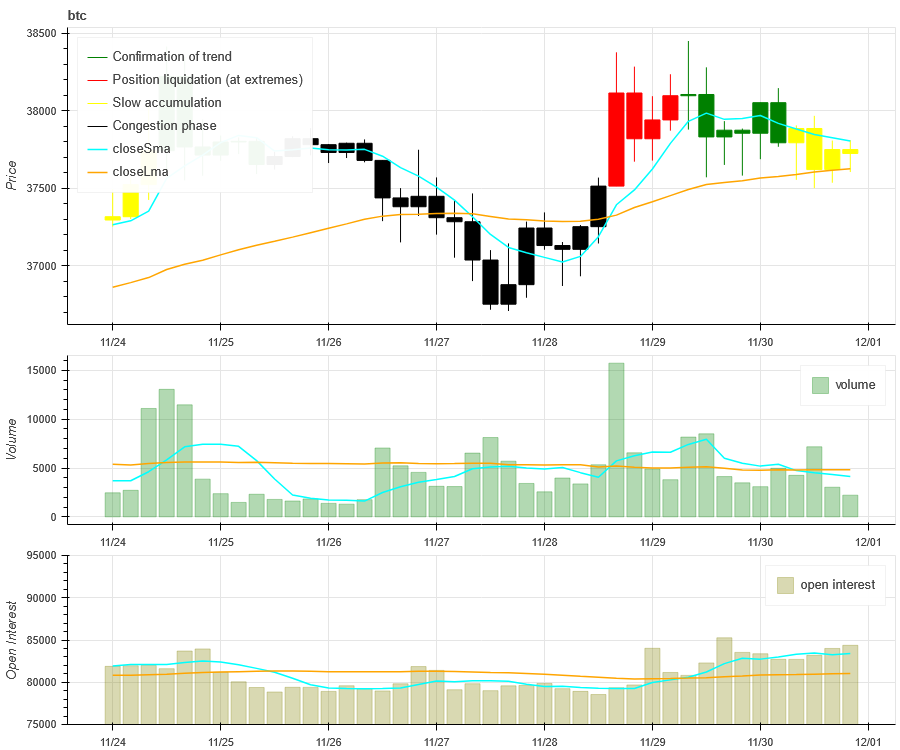
Task: Click the 11/24 date label under volume chart
Action: click(x=112, y=542)
